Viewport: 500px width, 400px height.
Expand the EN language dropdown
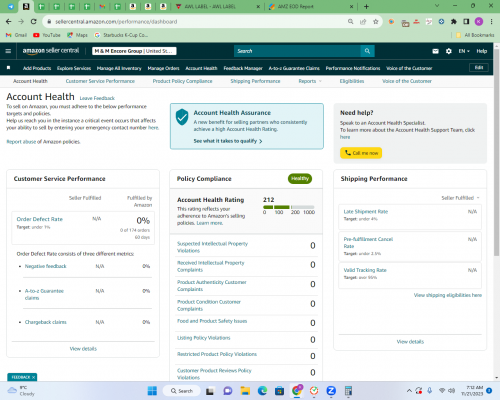(464, 51)
